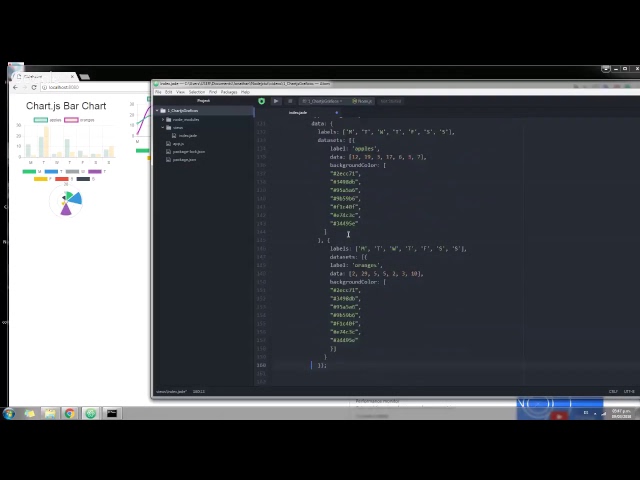
Task: Toggle the blue T legend swatch
Action: click(x=53, y=171)
